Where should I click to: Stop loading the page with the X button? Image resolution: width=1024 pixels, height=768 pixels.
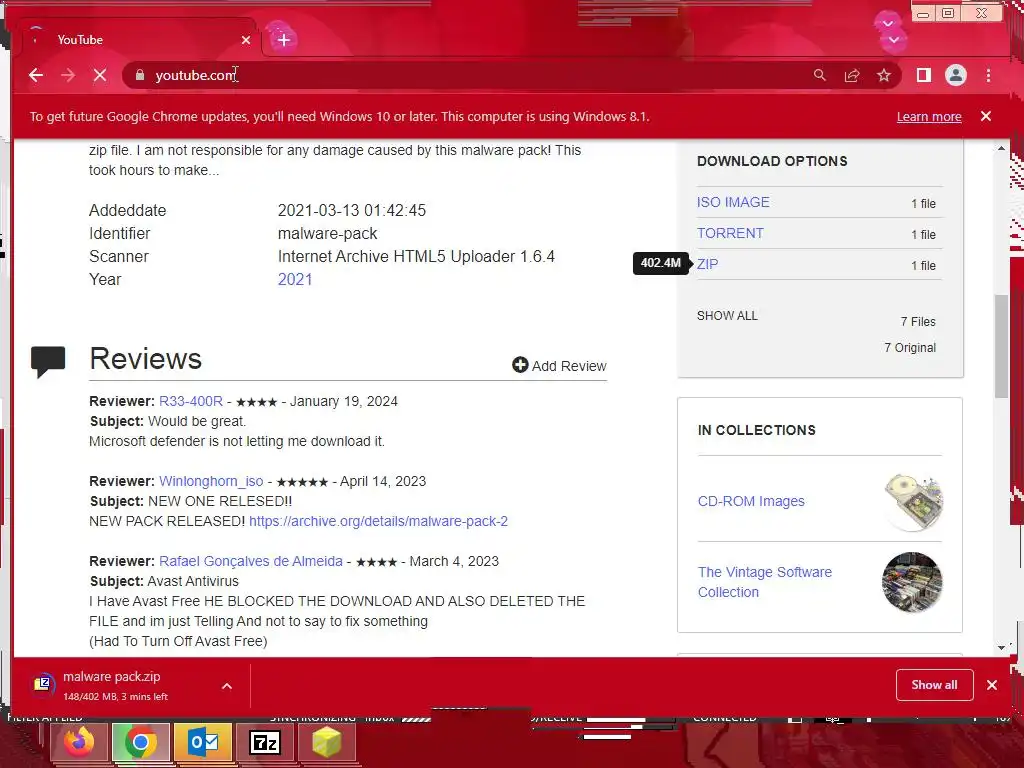[x=100, y=75]
